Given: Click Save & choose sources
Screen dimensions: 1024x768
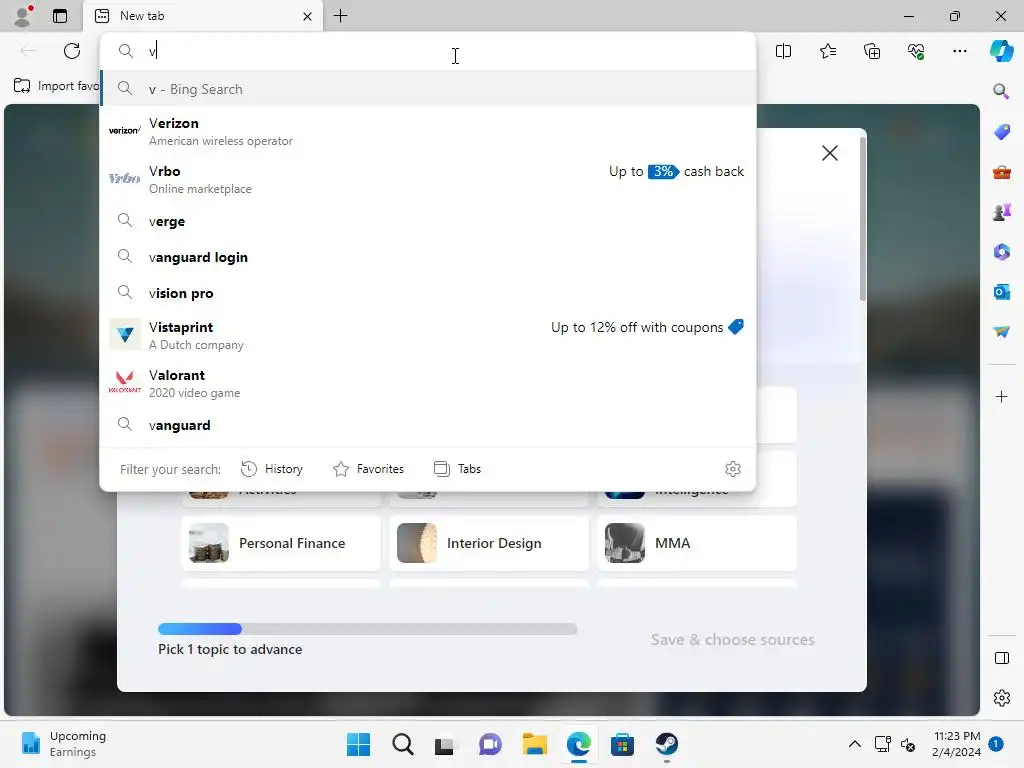Looking at the screenshot, I should click(x=732, y=639).
